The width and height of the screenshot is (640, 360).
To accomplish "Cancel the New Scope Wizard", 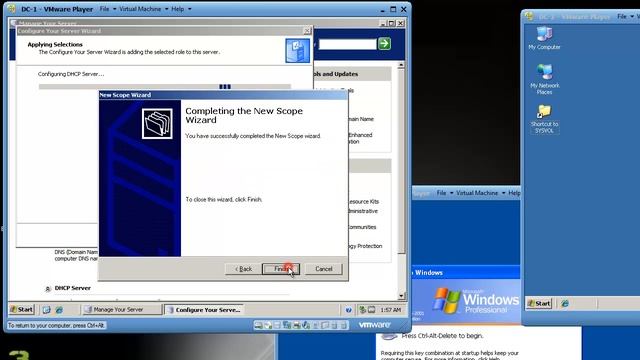I will point(324,269).
